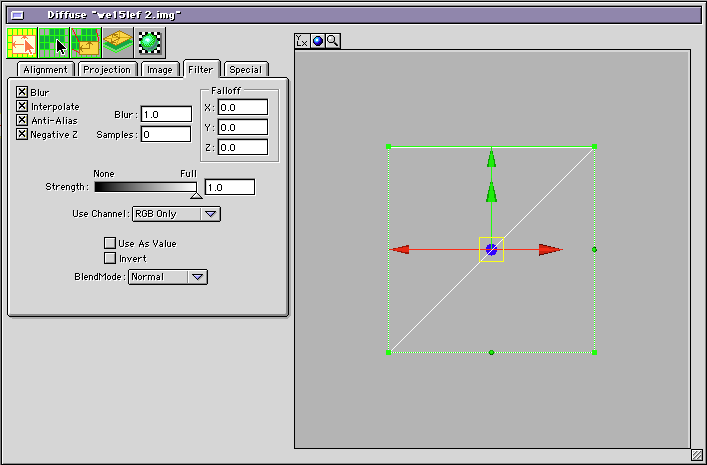Click the YX axis view icon
The width and height of the screenshot is (707, 465).
point(302,41)
